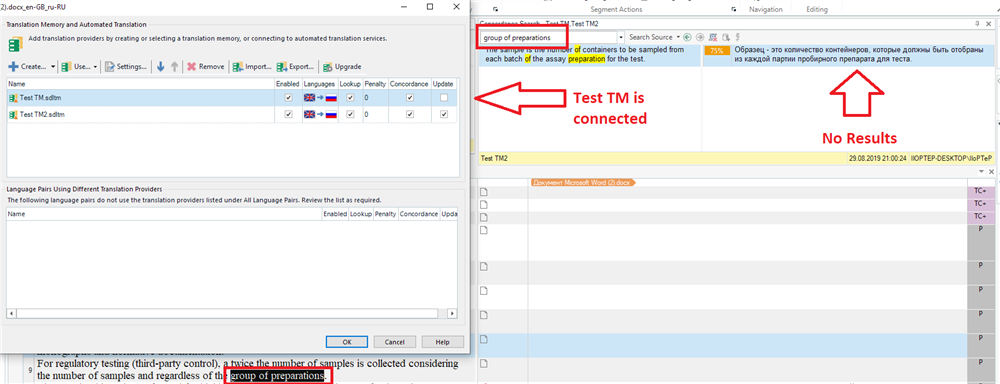The width and height of the screenshot is (1000, 384).
Task: Remove the selected translation memory
Action: (x=205, y=66)
